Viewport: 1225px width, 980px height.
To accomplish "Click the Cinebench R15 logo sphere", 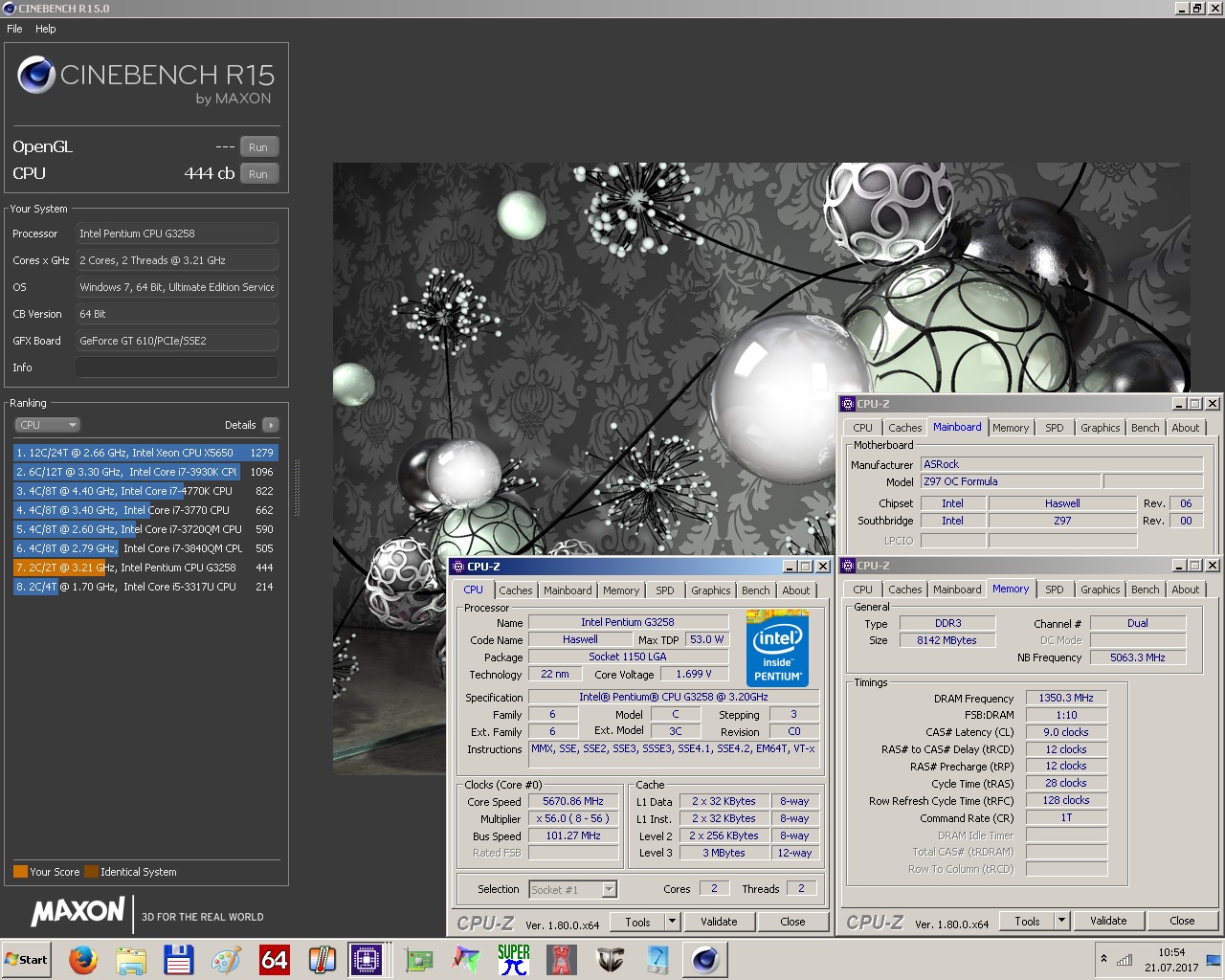I will click(x=36, y=76).
